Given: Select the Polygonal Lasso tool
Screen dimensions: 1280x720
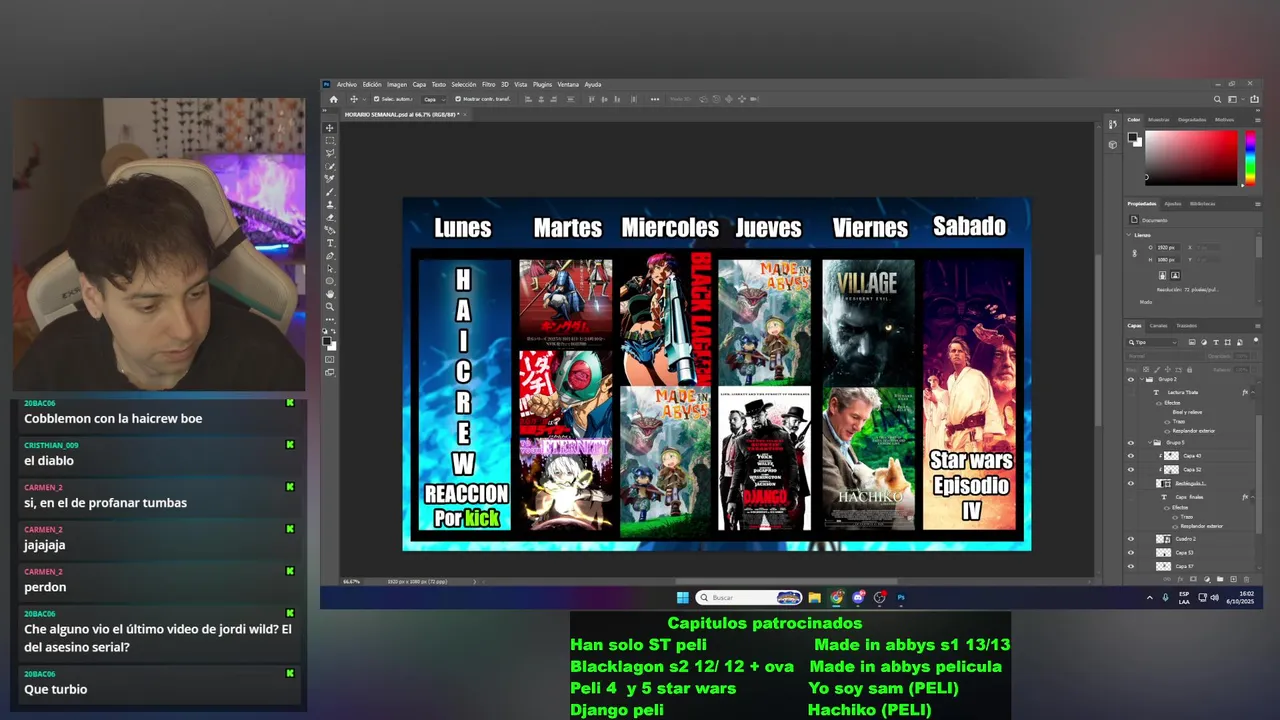Looking at the screenshot, I should coord(329,153).
